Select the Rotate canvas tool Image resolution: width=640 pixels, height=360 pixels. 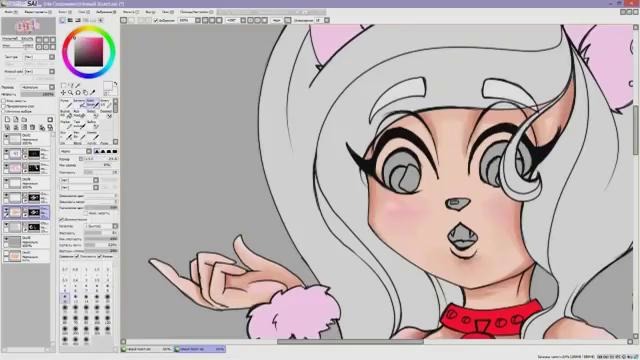(x=78, y=93)
